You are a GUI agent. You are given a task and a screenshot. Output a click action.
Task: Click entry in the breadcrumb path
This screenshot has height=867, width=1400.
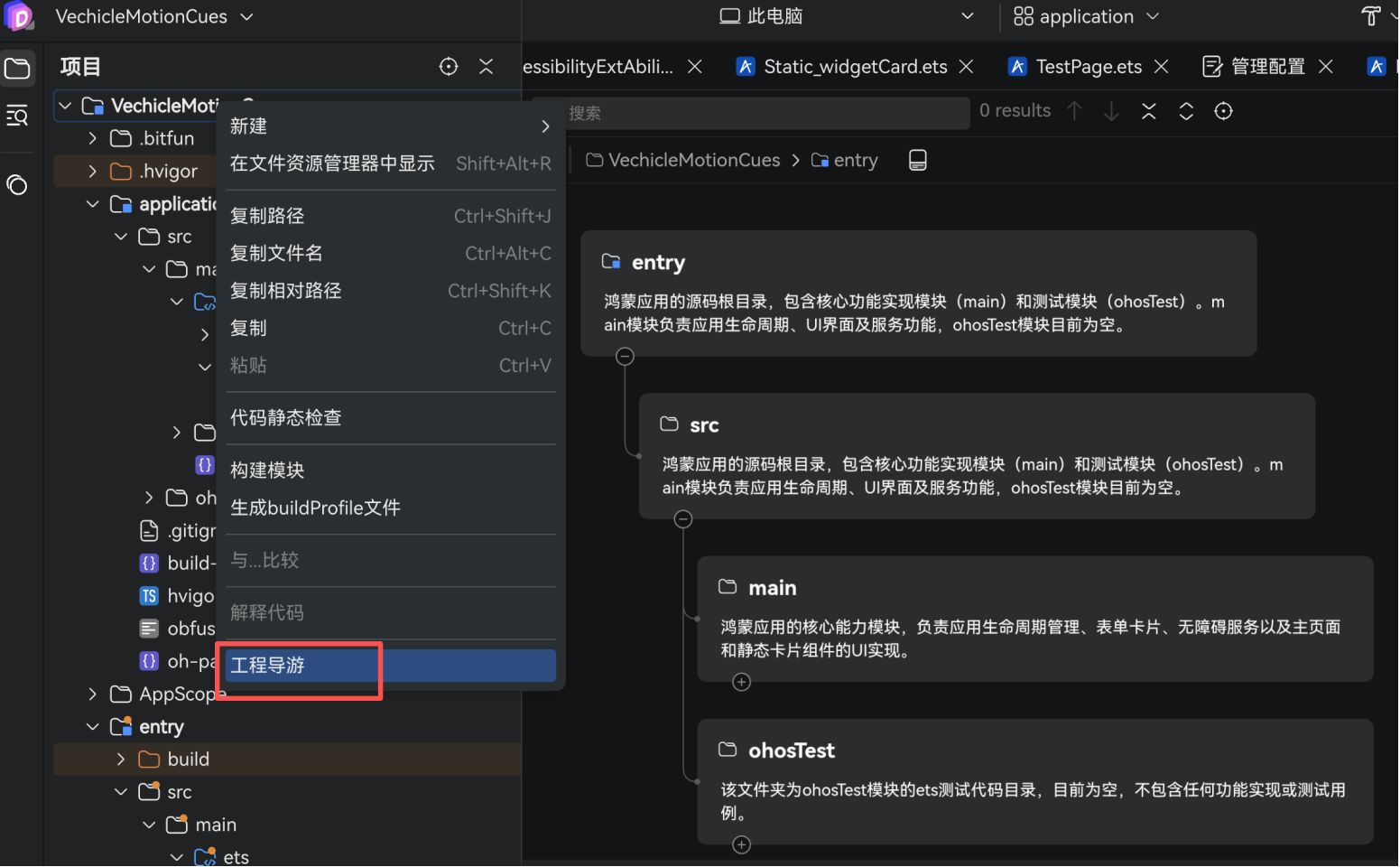tap(854, 160)
